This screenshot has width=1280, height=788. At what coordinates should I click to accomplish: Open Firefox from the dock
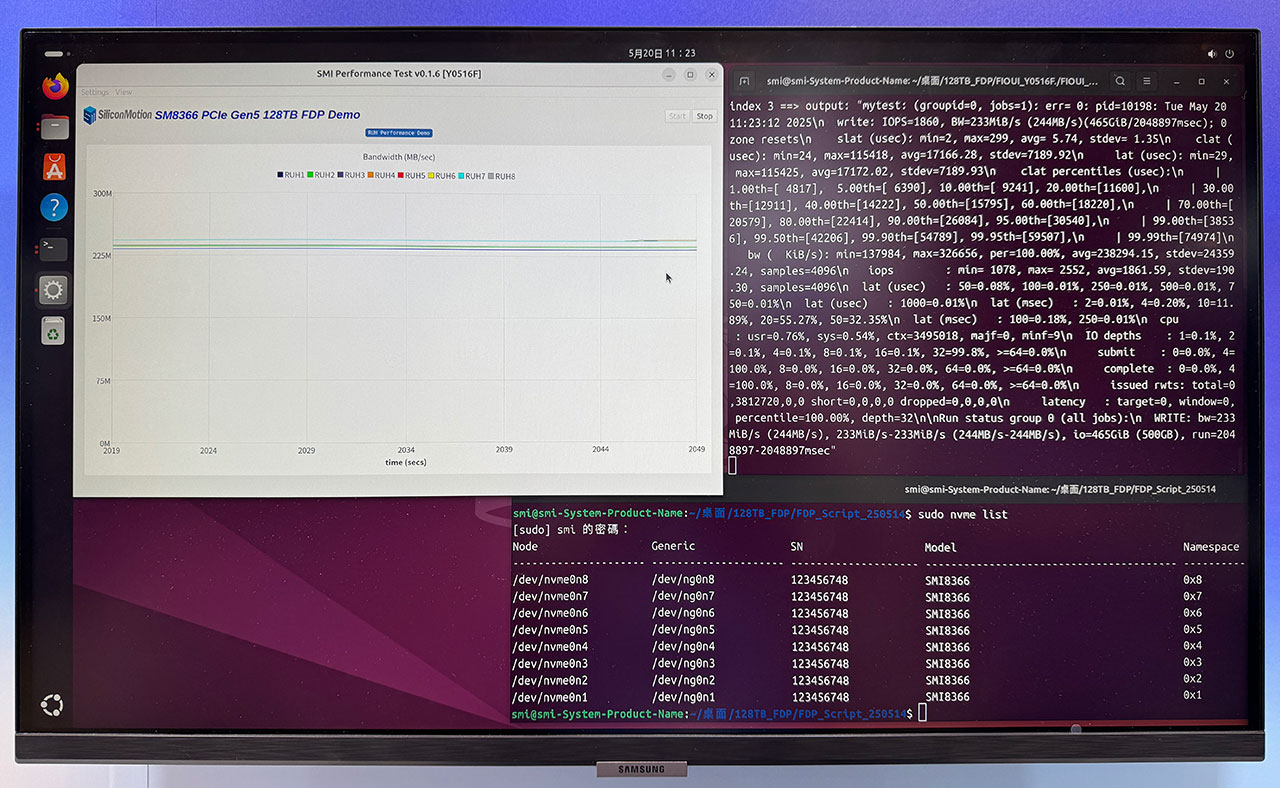click(x=55, y=86)
